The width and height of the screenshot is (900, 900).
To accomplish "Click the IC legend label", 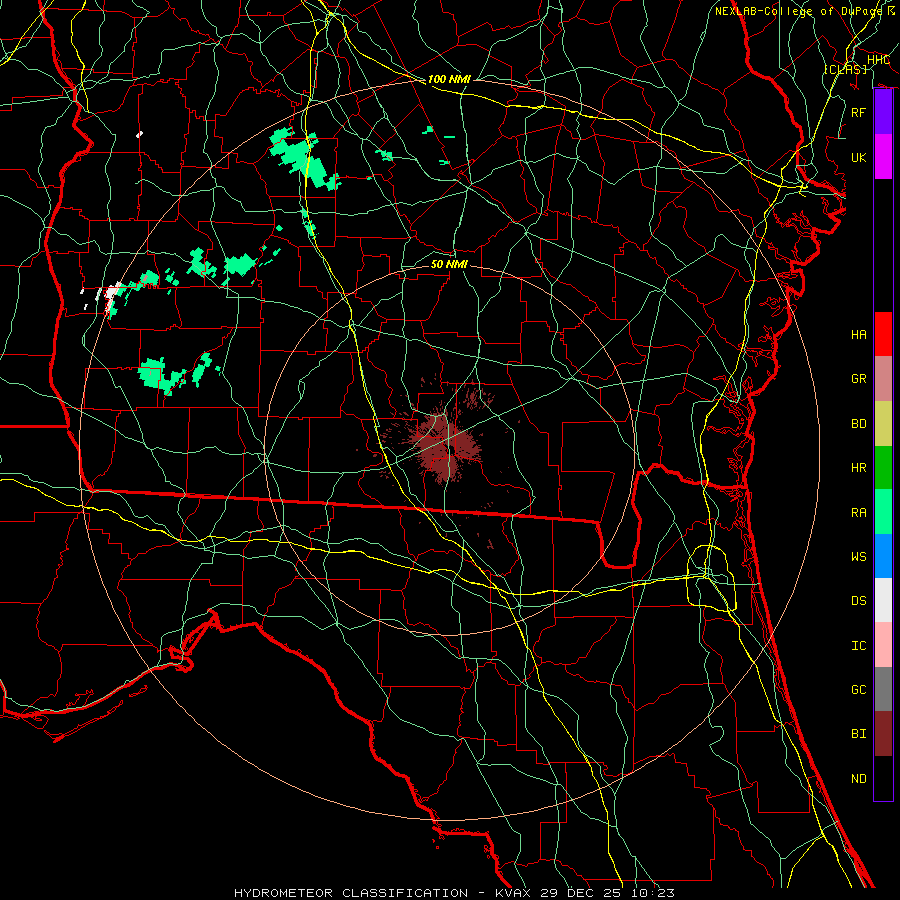I will coord(859,646).
